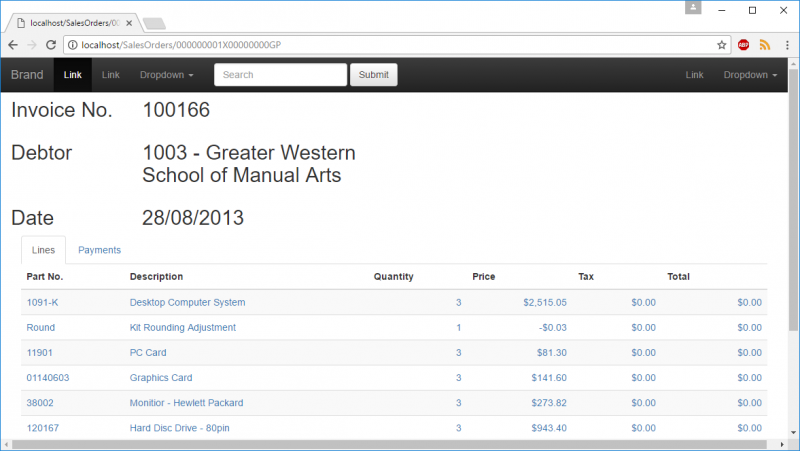The height and width of the screenshot is (451, 800).
Task: Open part number 01140603 link
Action: 48,378
